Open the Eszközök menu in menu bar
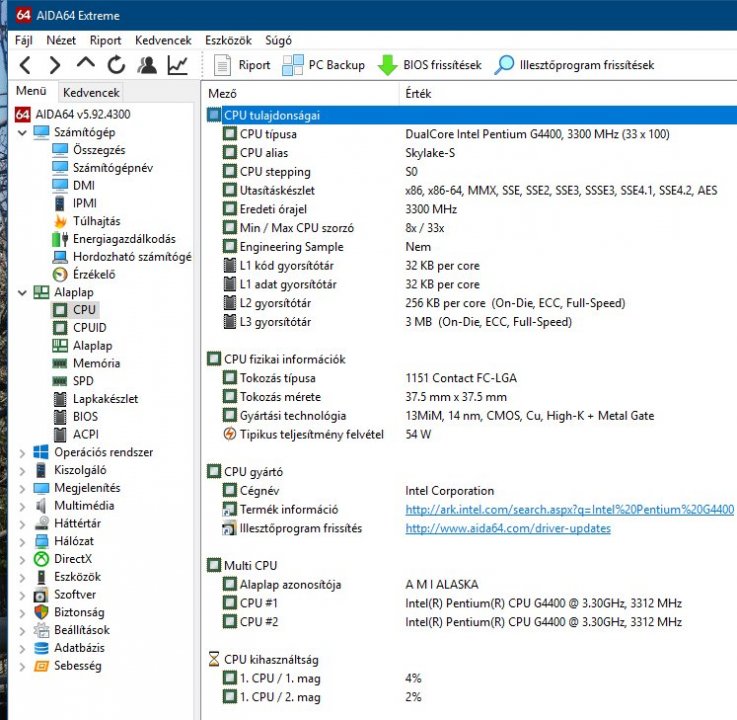Viewport: 737px width, 720px height. pyautogui.click(x=228, y=40)
